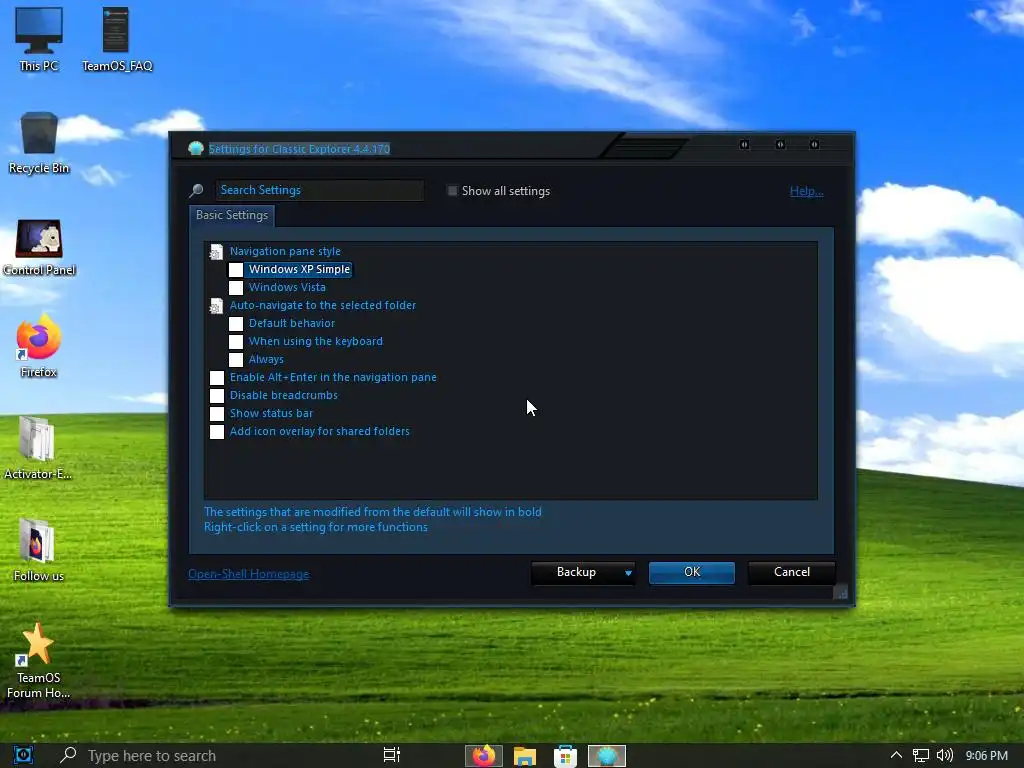Viewport: 1024px width, 768px height.
Task: Select Auto-navigate to the selected folder heading
Action: pos(323,305)
